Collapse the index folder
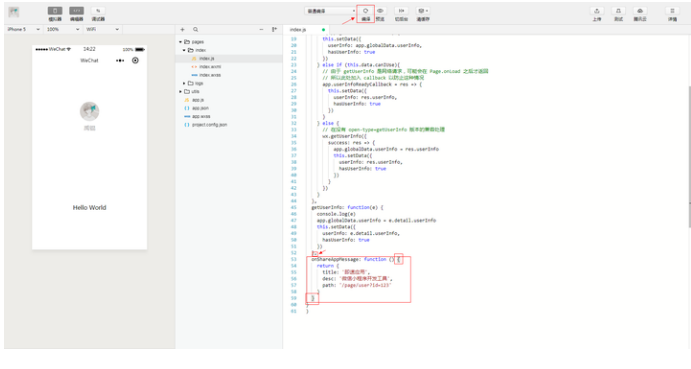Viewport: 691px width, 369px height. (185, 50)
